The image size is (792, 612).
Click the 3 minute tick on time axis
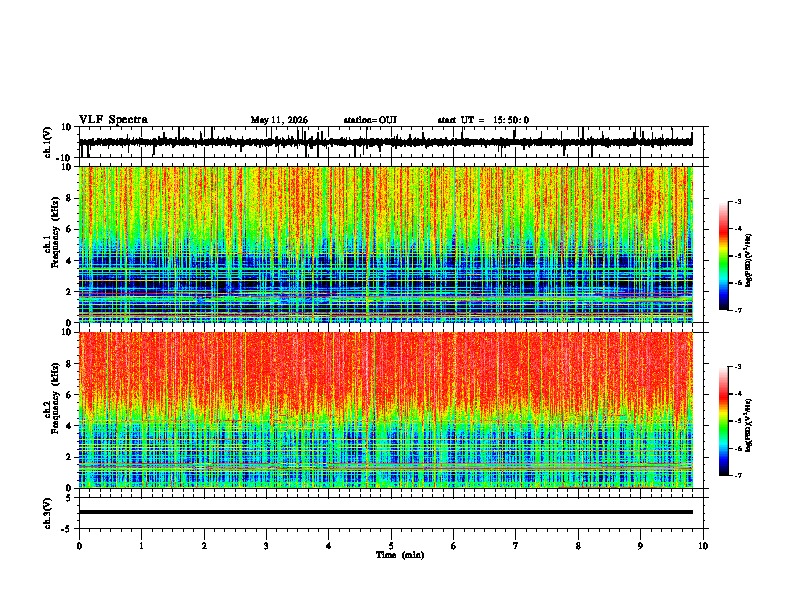coord(266,546)
